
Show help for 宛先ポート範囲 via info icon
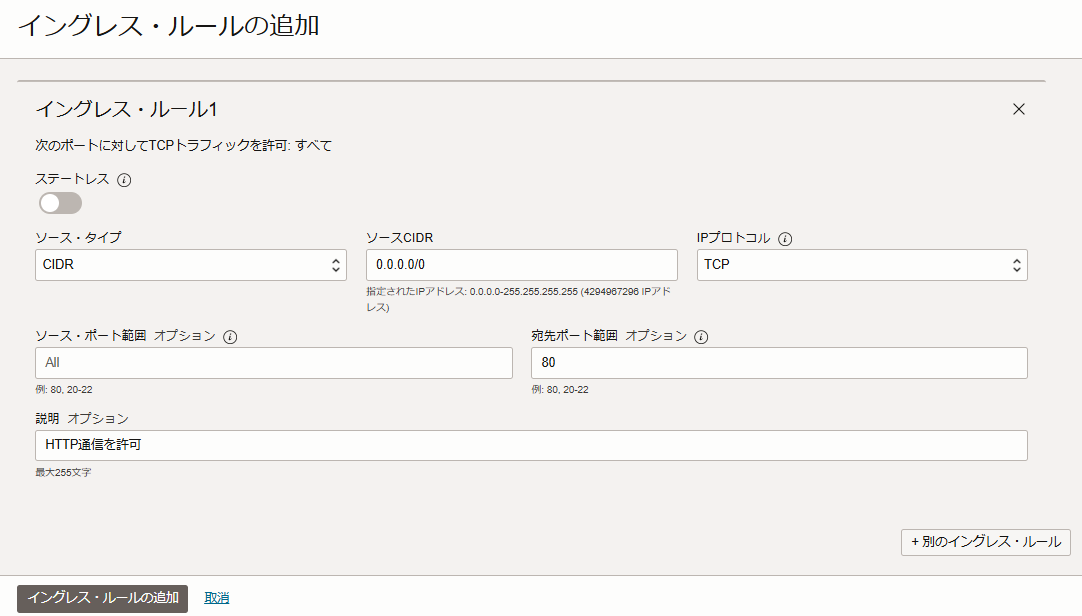(x=702, y=337)
